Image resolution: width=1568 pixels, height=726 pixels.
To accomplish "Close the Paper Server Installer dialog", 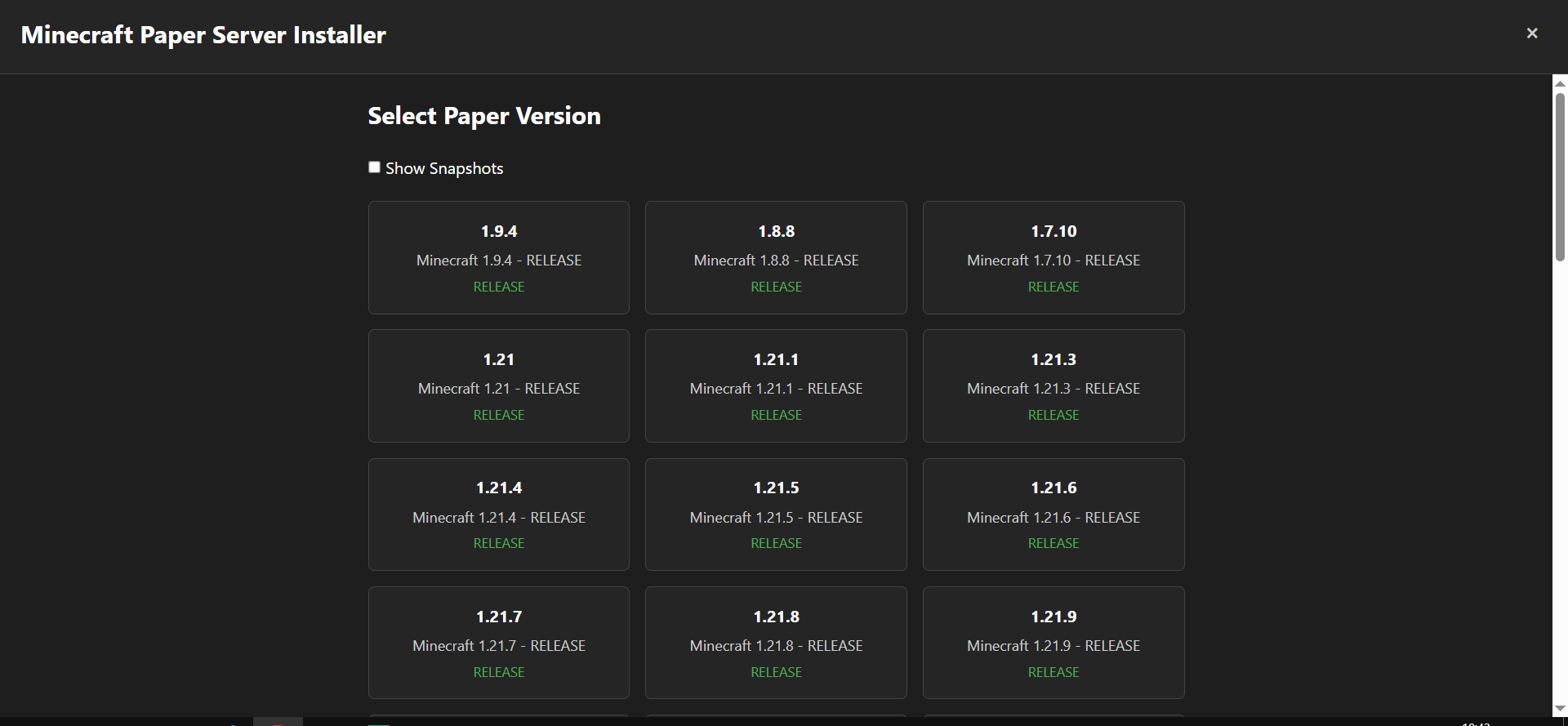I will 1532,33.
